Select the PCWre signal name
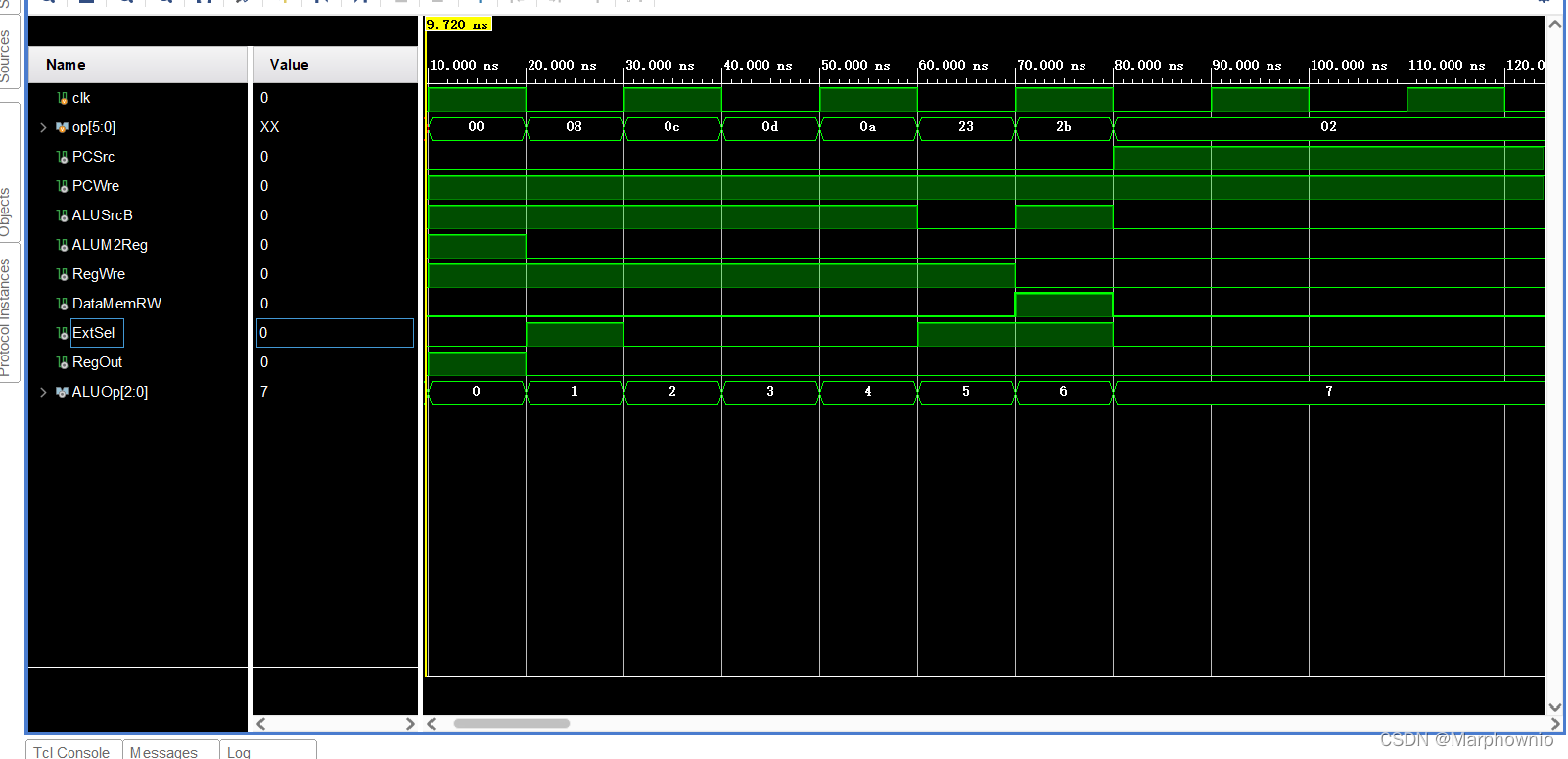Screen dimensions: 1568x759 click(96, 186)
